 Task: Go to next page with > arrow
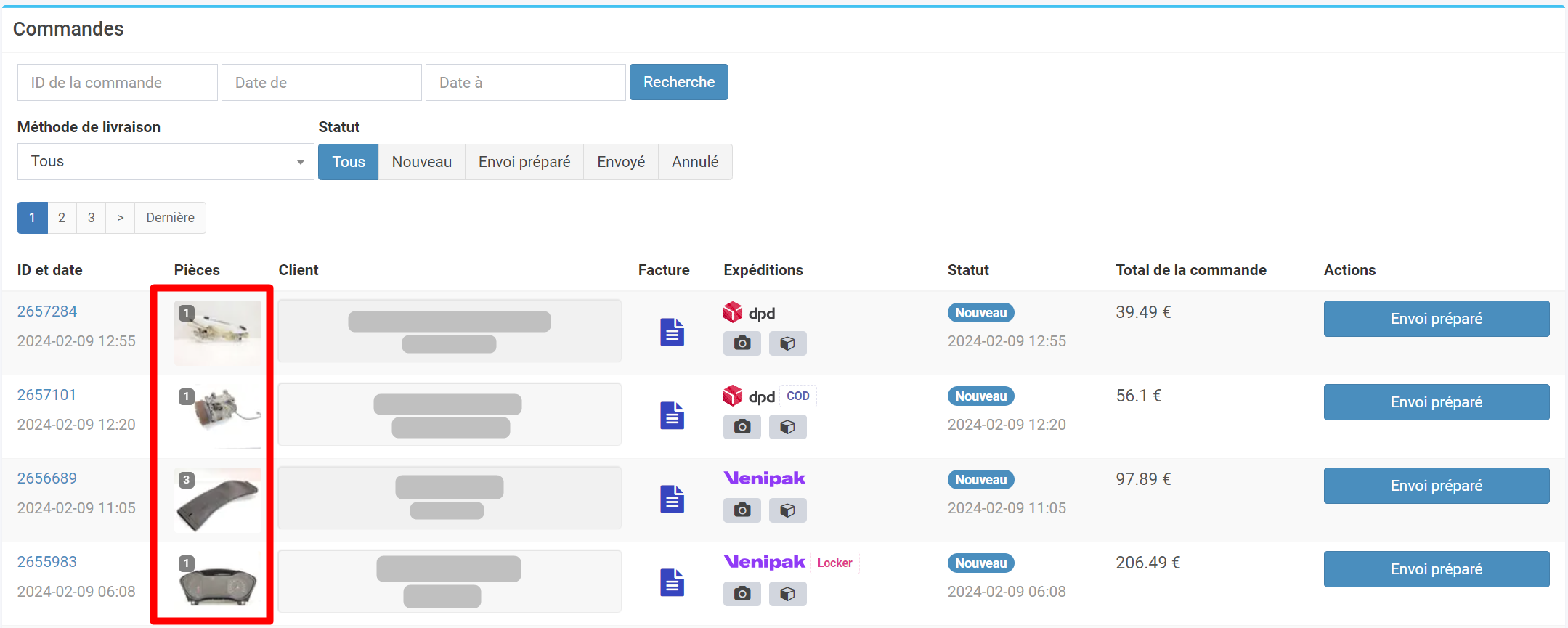(120, 218)
